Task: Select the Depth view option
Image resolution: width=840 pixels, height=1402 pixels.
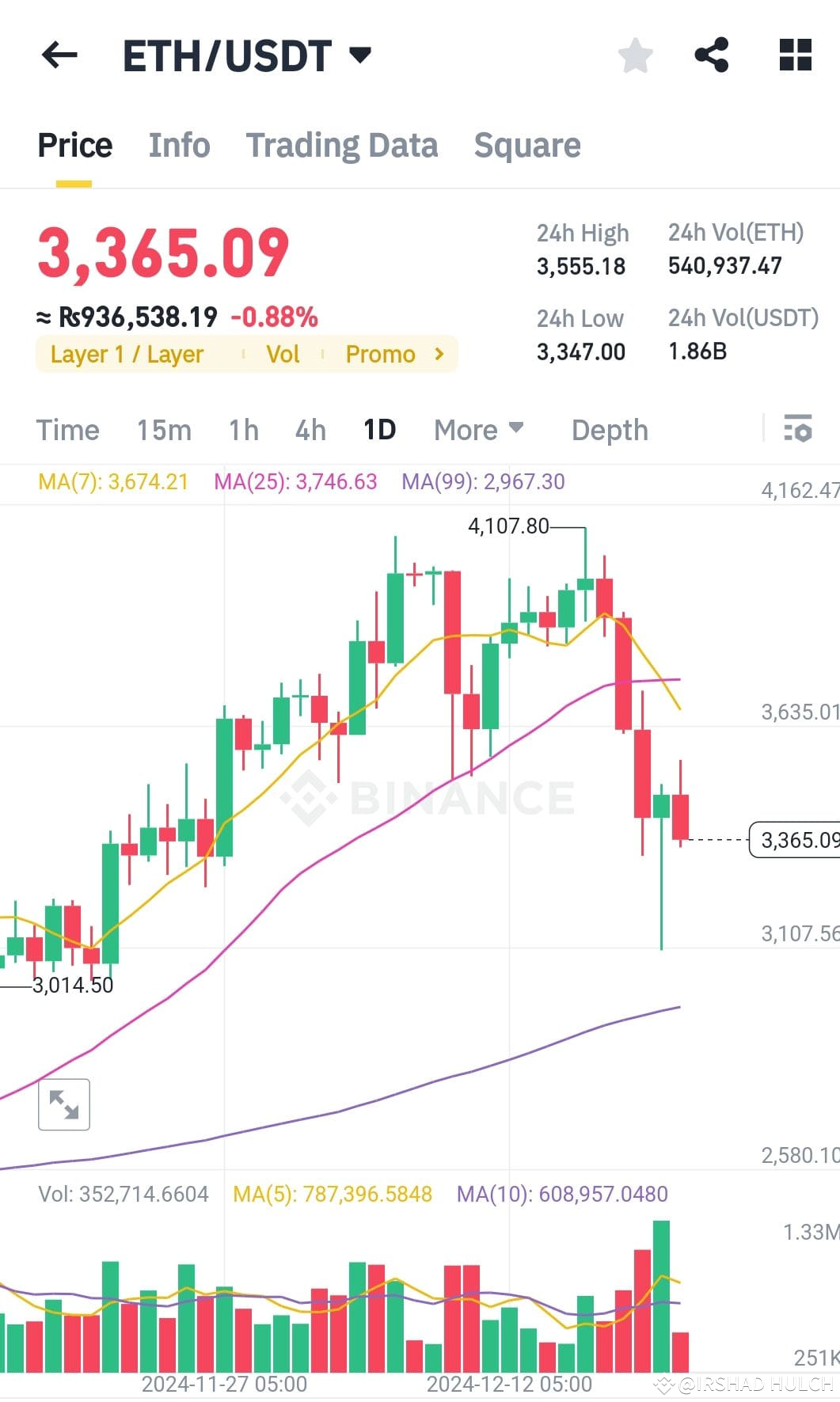Action: pos(608,430)
